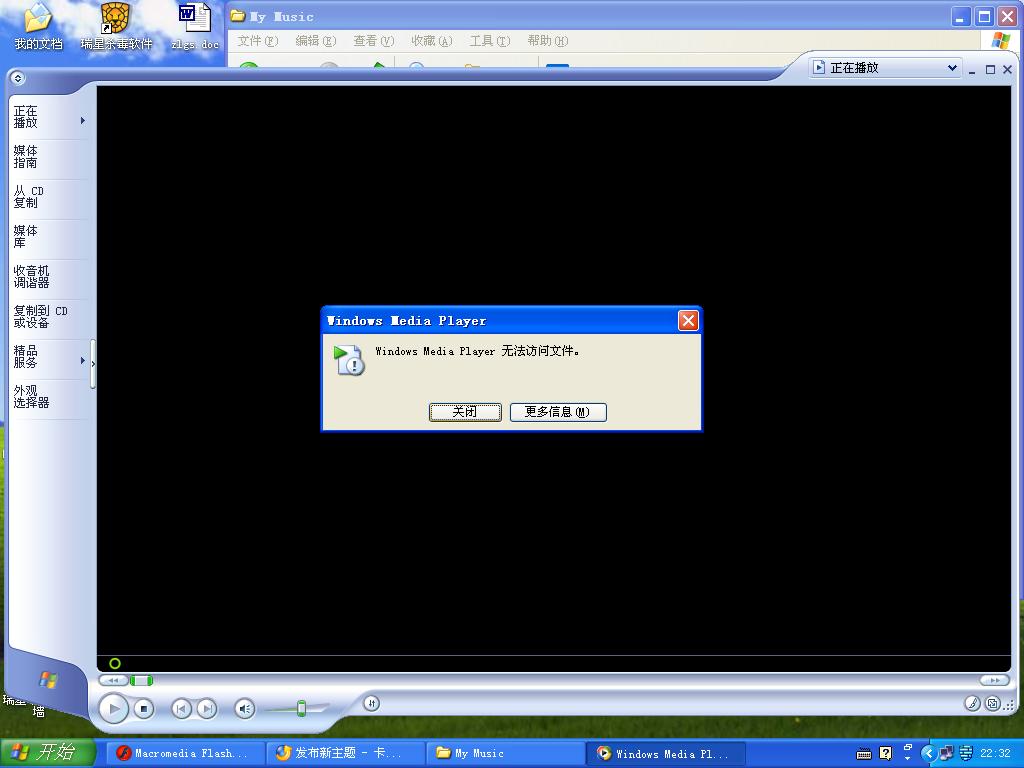Viewport: 1024px width, 768px height.
Task: Click the Rising firewall shield tray icon
Action: [x=966, y=754]
